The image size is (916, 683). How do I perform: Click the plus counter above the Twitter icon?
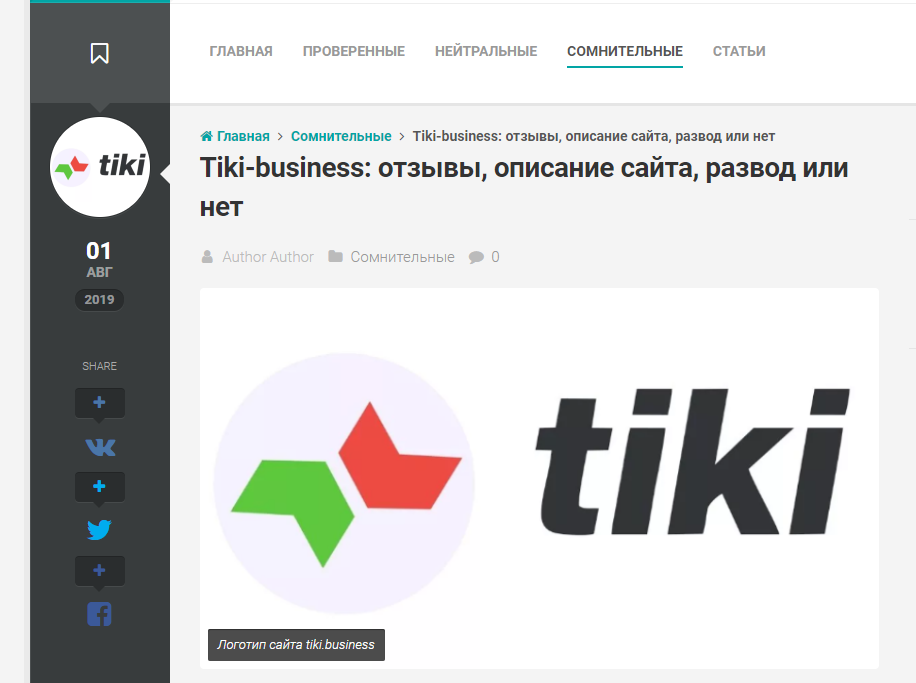click(100, 487)
